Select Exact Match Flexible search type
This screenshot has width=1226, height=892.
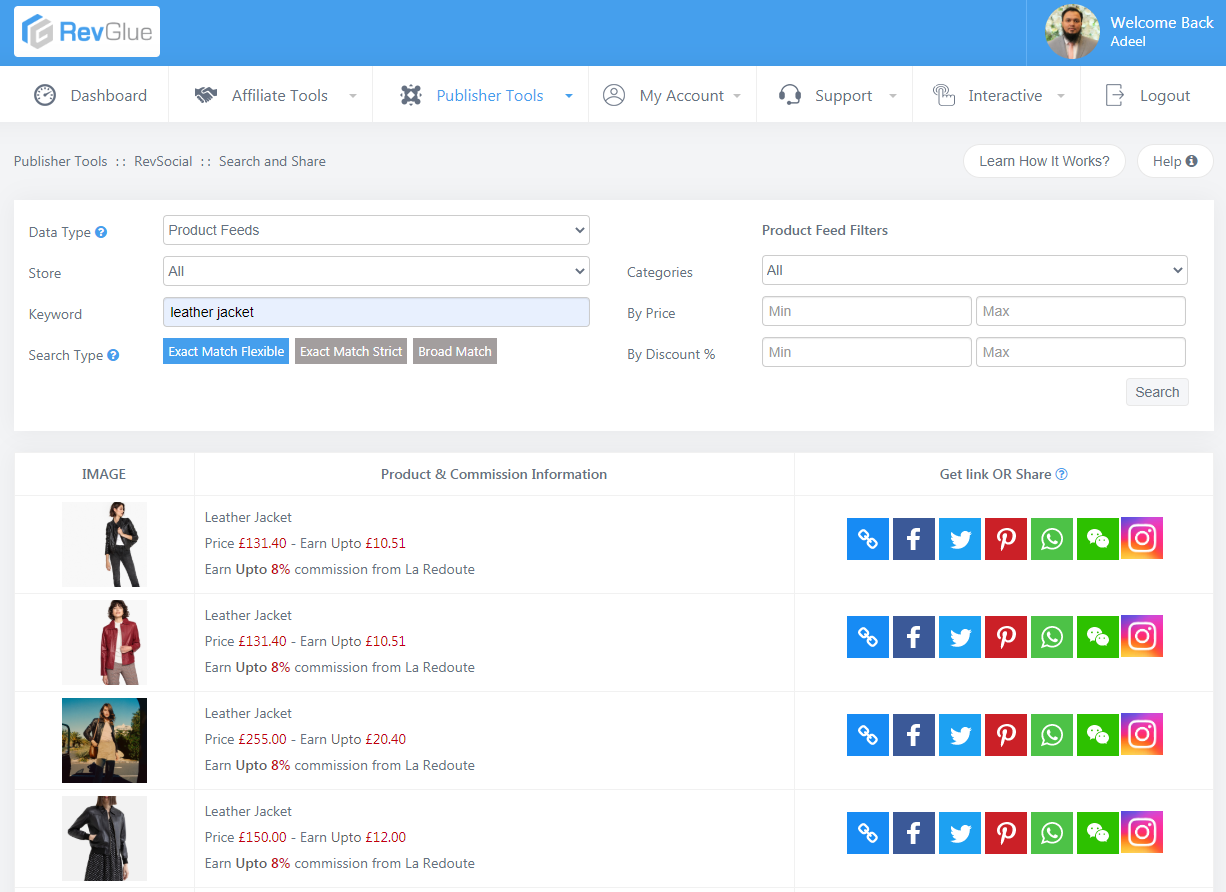226,351
